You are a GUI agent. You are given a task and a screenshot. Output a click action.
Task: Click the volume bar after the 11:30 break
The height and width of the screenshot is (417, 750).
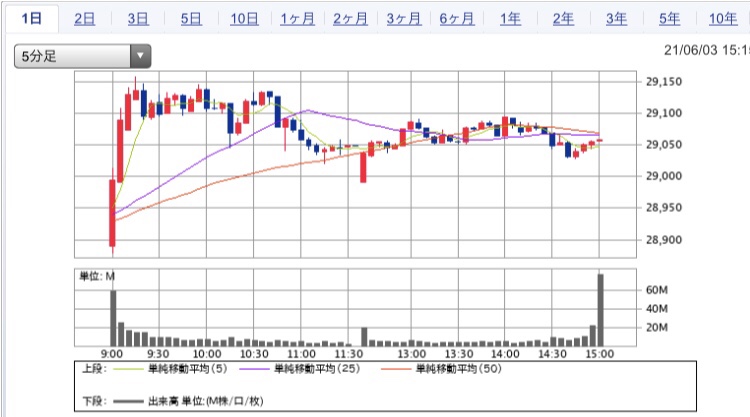(364, 337)
